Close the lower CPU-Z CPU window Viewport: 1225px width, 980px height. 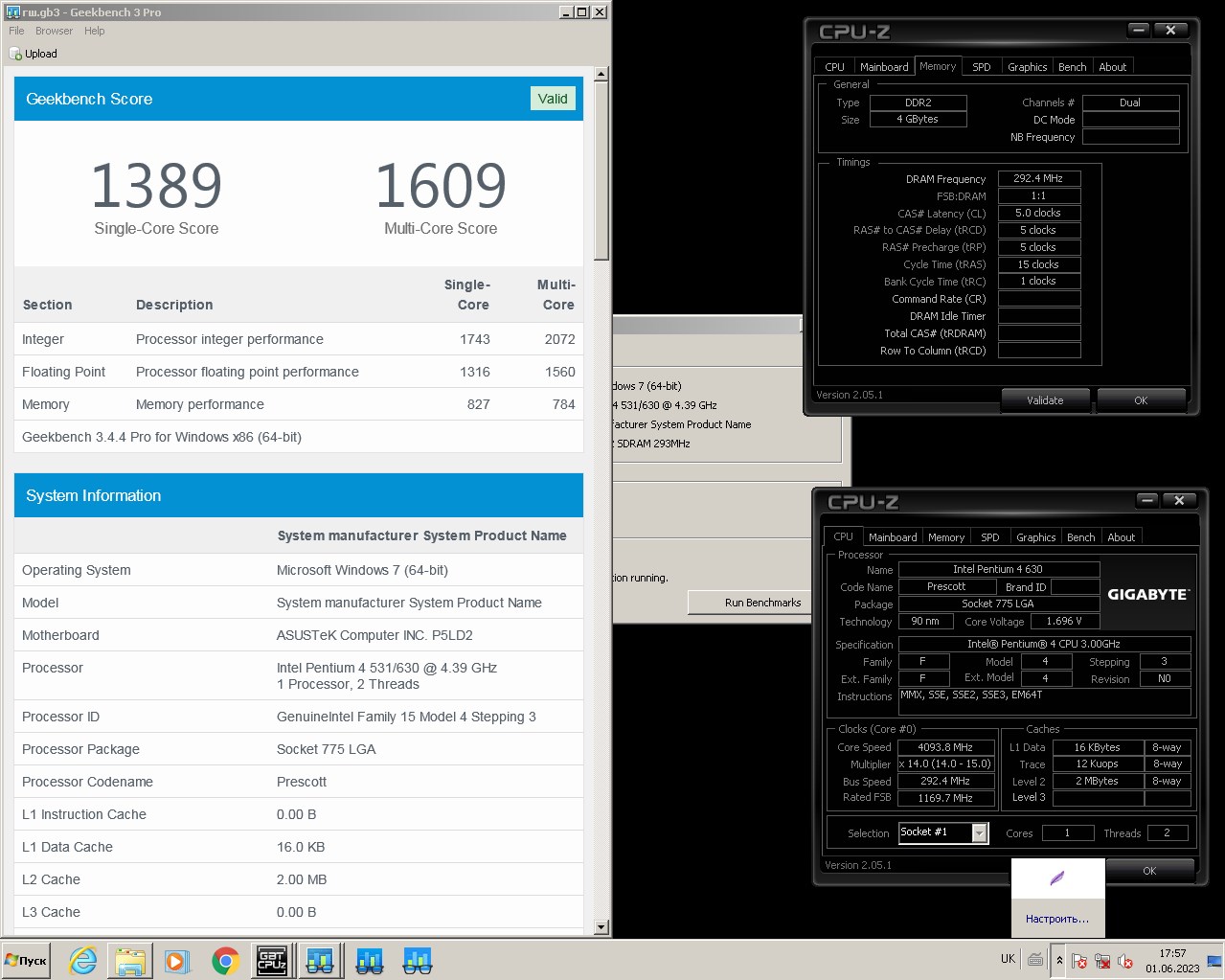point(1179,501)
